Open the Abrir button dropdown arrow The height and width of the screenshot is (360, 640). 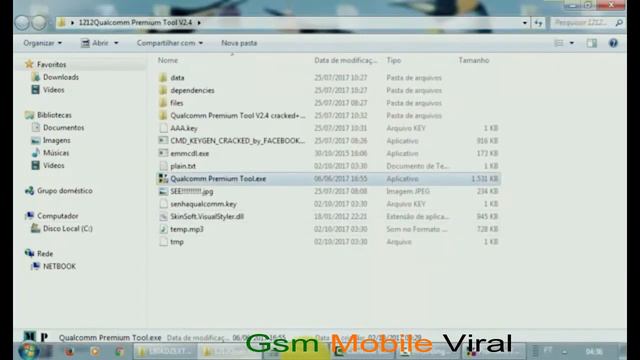point(116,43)
